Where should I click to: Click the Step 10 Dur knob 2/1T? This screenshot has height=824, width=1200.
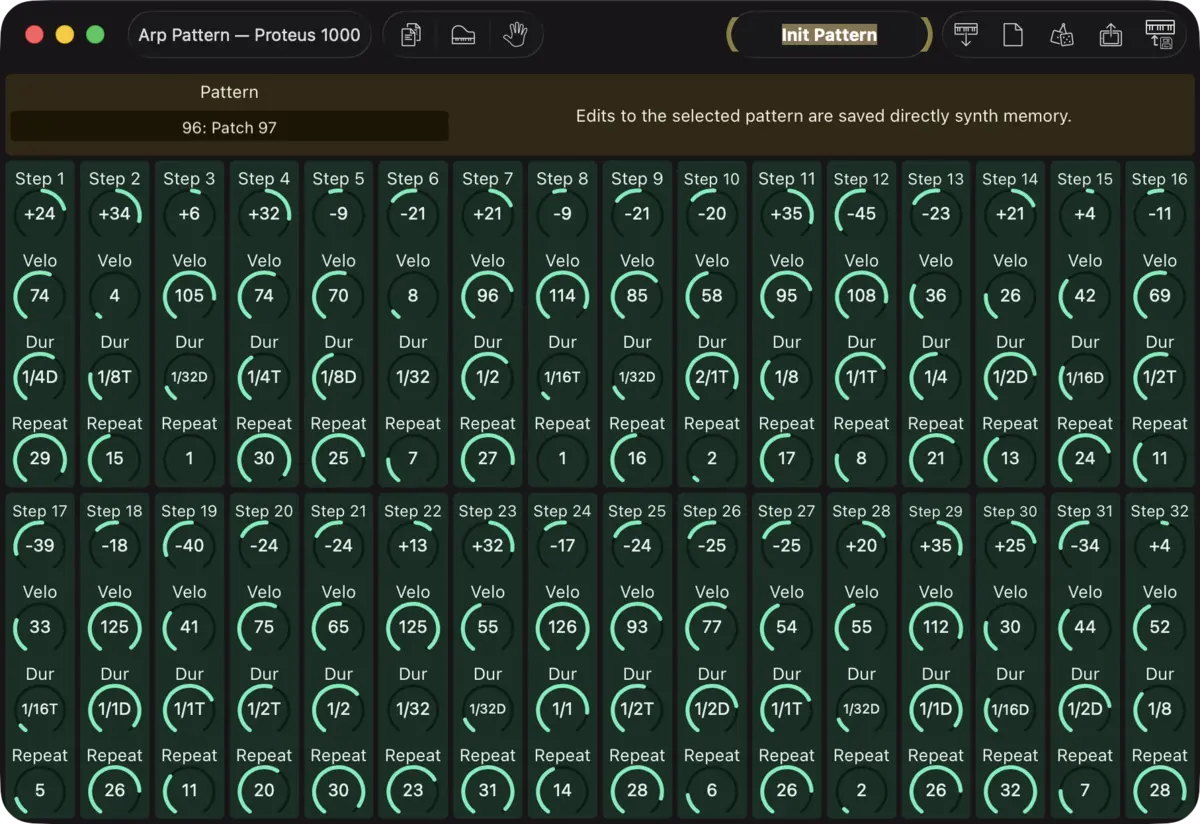[x=712, y=377]
